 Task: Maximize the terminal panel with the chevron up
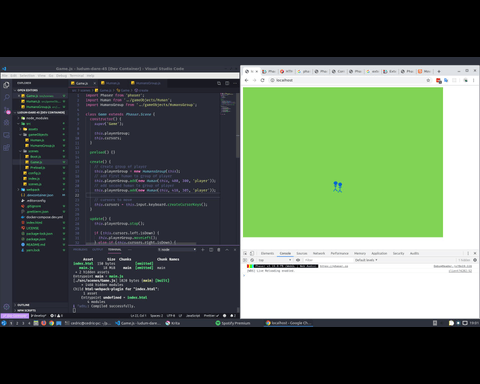[227, 249]
